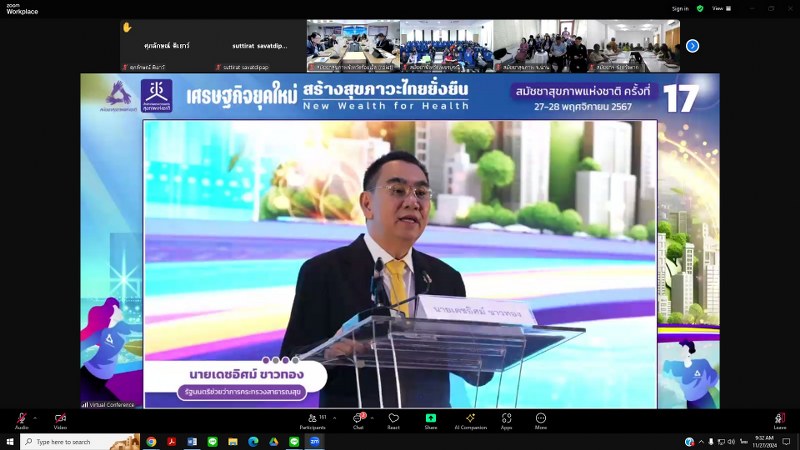Image resolution: width=800 pixels, height=450 pixels.
Task: Select the rightmost meeting room video thumbnail
Action: coord(633,46)
